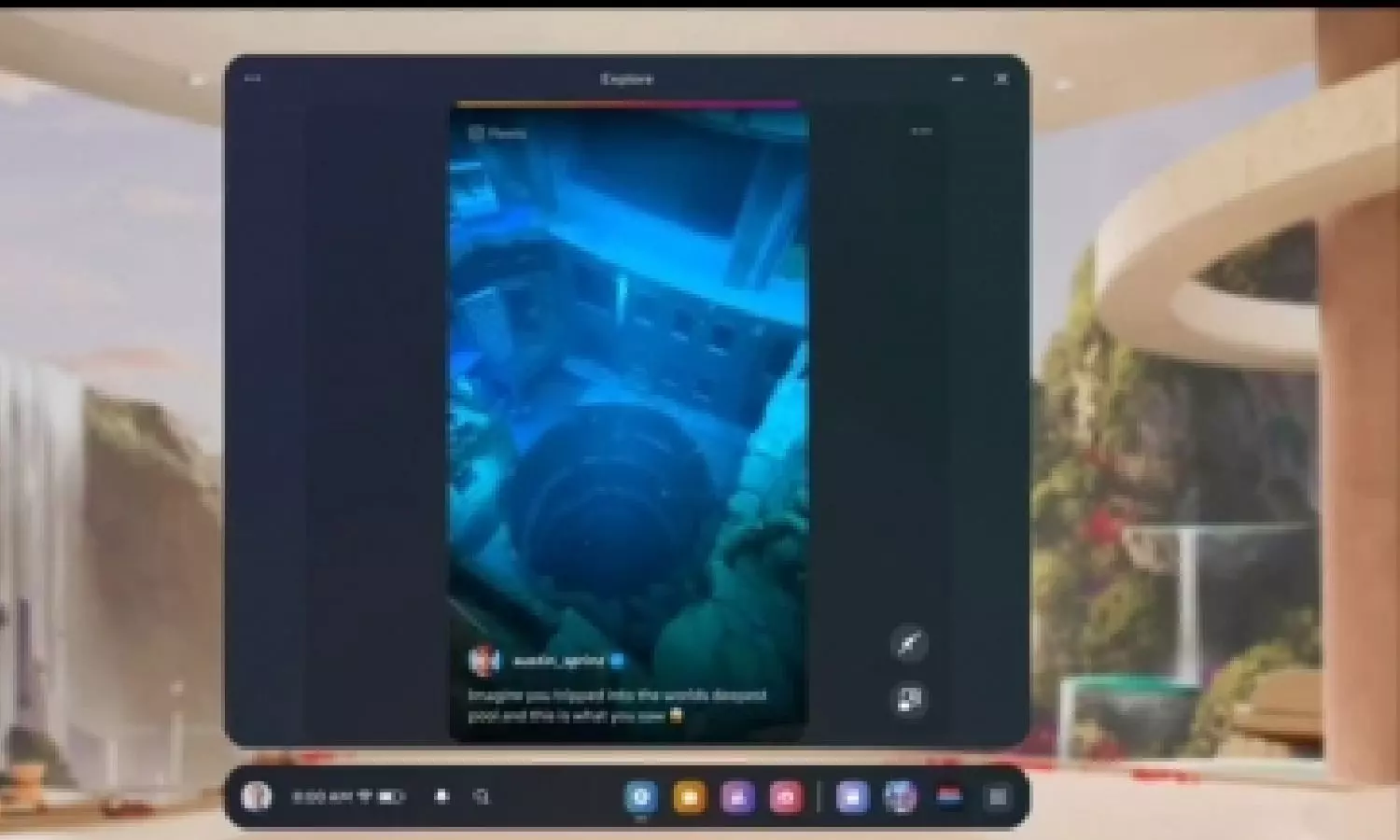This screenshot has width=1400, height=840.
Task: Open the app library grid icon
Action: coord(997,796)
